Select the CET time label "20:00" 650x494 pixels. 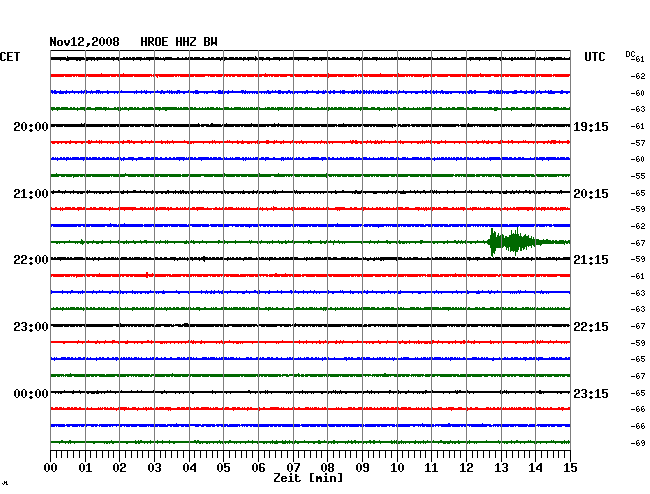[31, 126]
